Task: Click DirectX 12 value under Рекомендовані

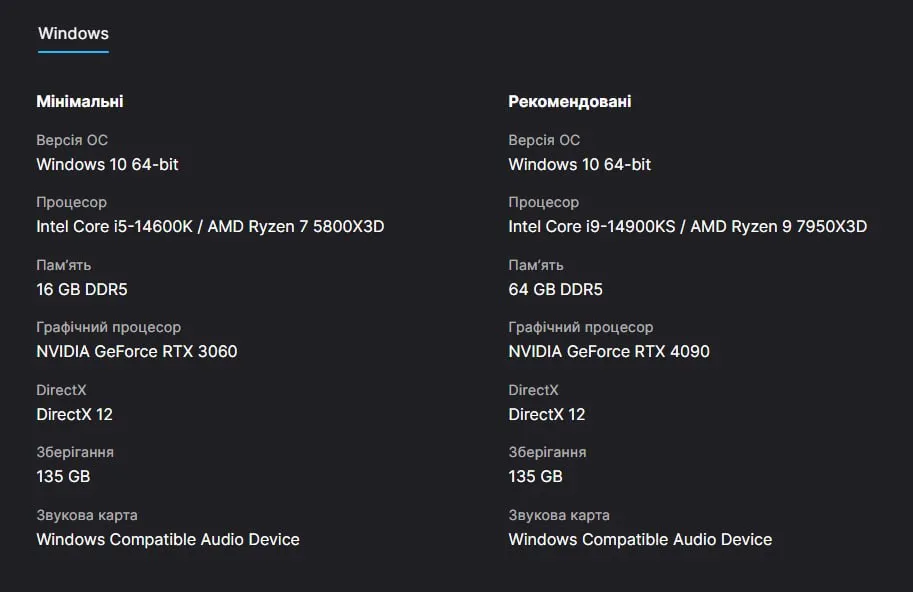Action: (547, 414)
